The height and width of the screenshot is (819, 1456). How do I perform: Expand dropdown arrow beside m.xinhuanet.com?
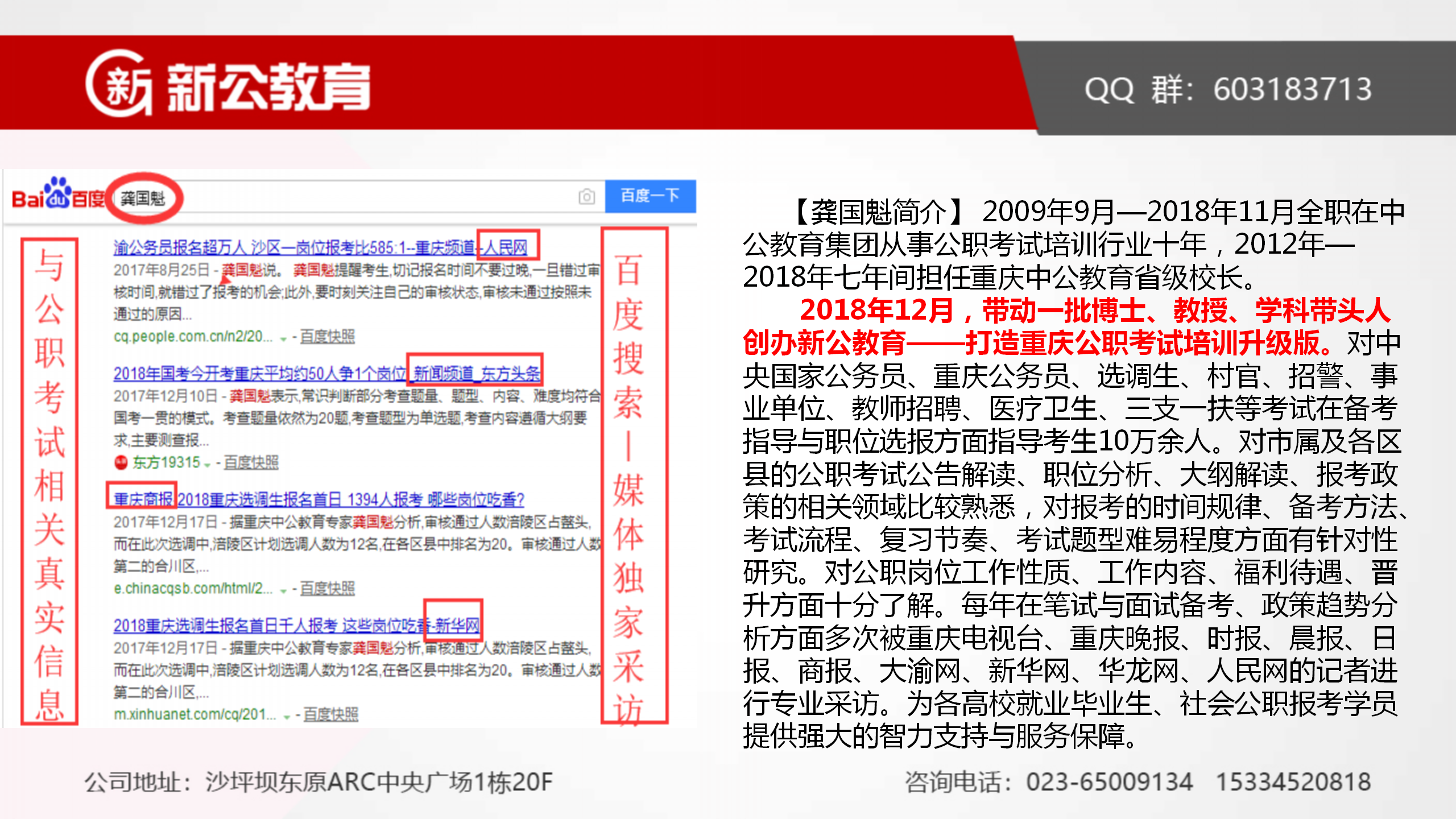[x=287, y=717]
